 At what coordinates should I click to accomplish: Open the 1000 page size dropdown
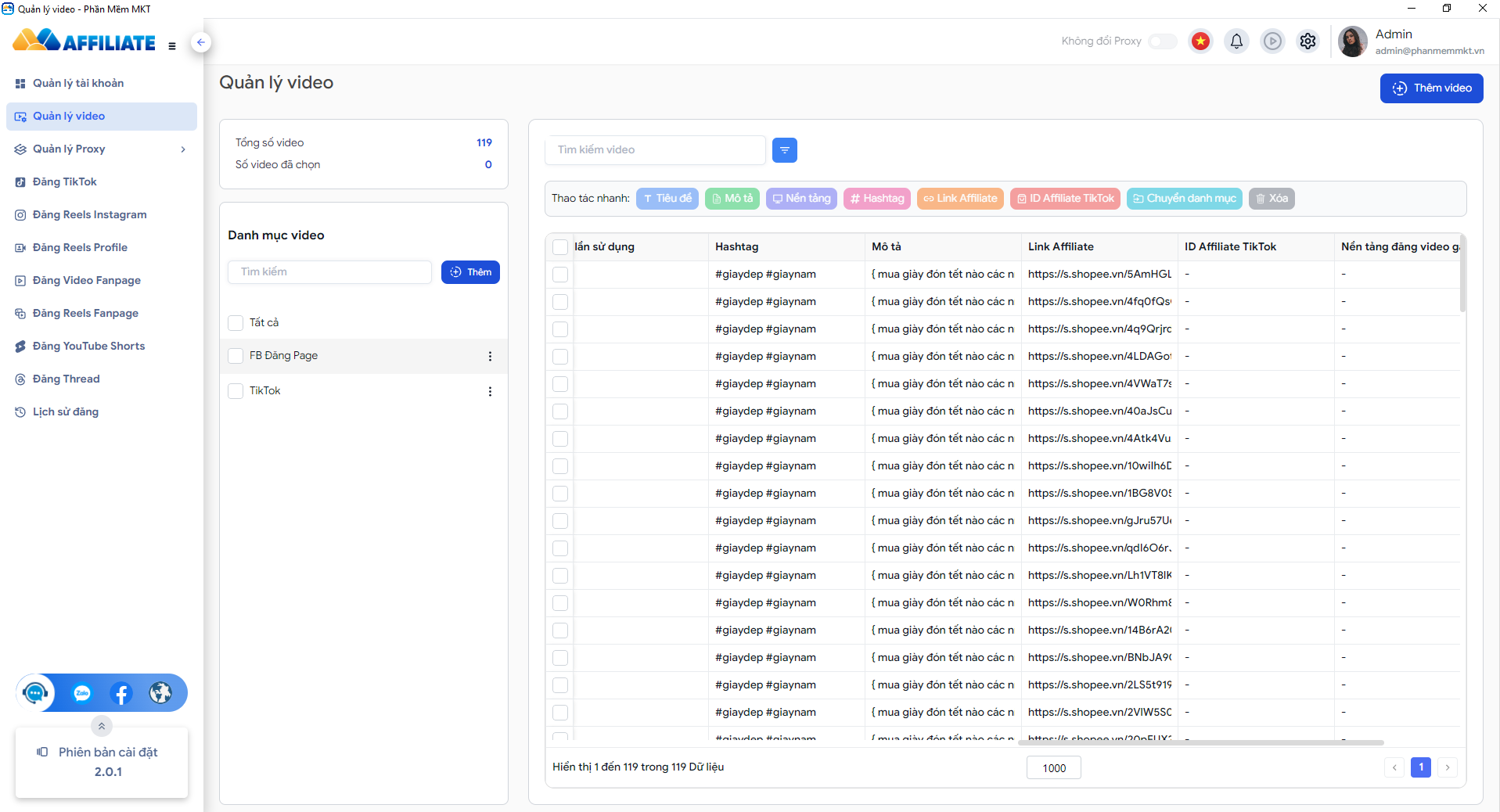[x=1053, y=767]
